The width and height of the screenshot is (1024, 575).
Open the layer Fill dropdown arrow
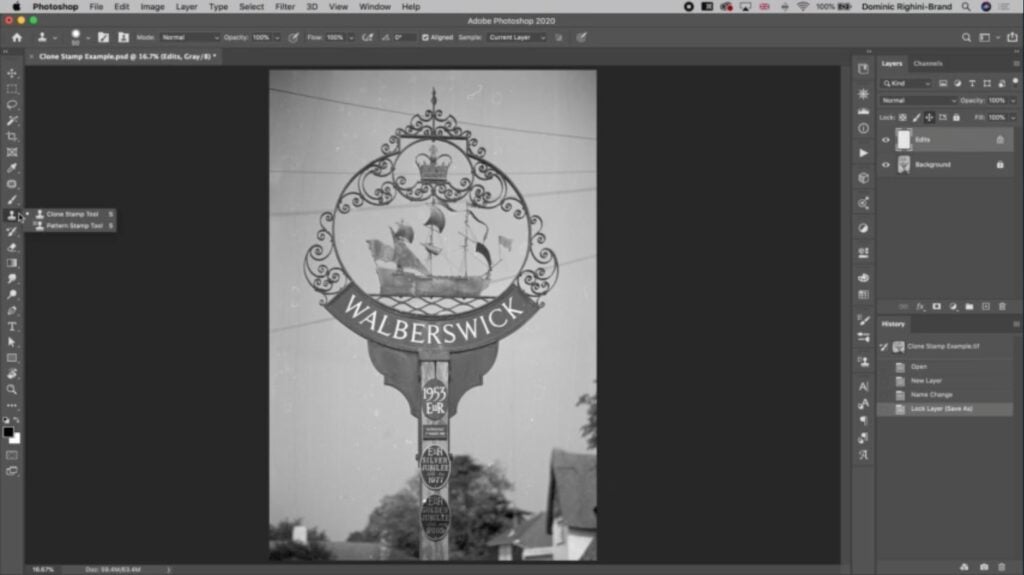(1013, 118)
